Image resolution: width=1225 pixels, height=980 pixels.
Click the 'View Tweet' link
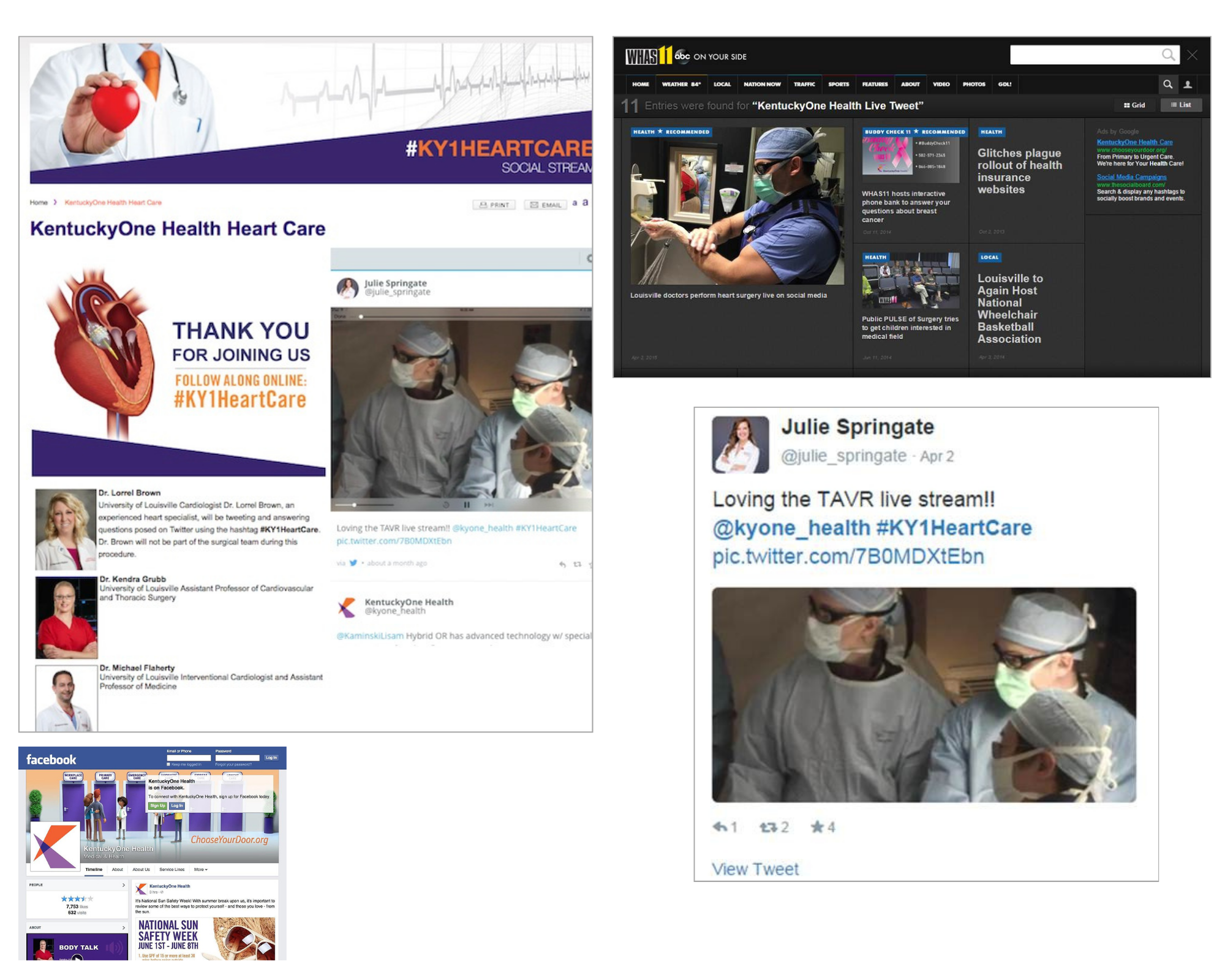click(x=755, y=869)
